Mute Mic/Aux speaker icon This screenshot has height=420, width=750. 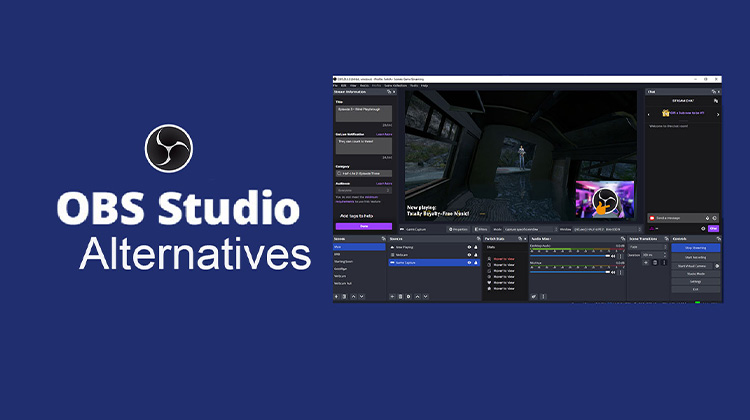click(x=614, y=272)
